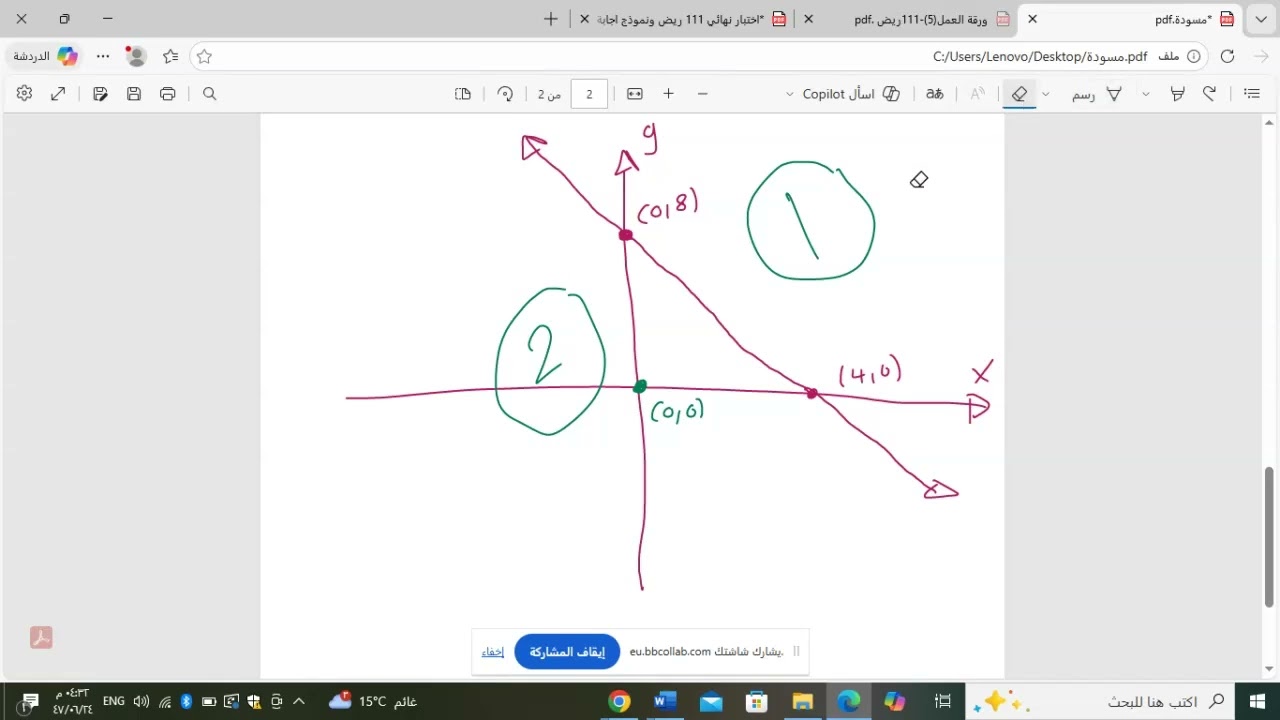Click the read aloud icon
Screen dimensions: 1280x720
coord(978,94)
